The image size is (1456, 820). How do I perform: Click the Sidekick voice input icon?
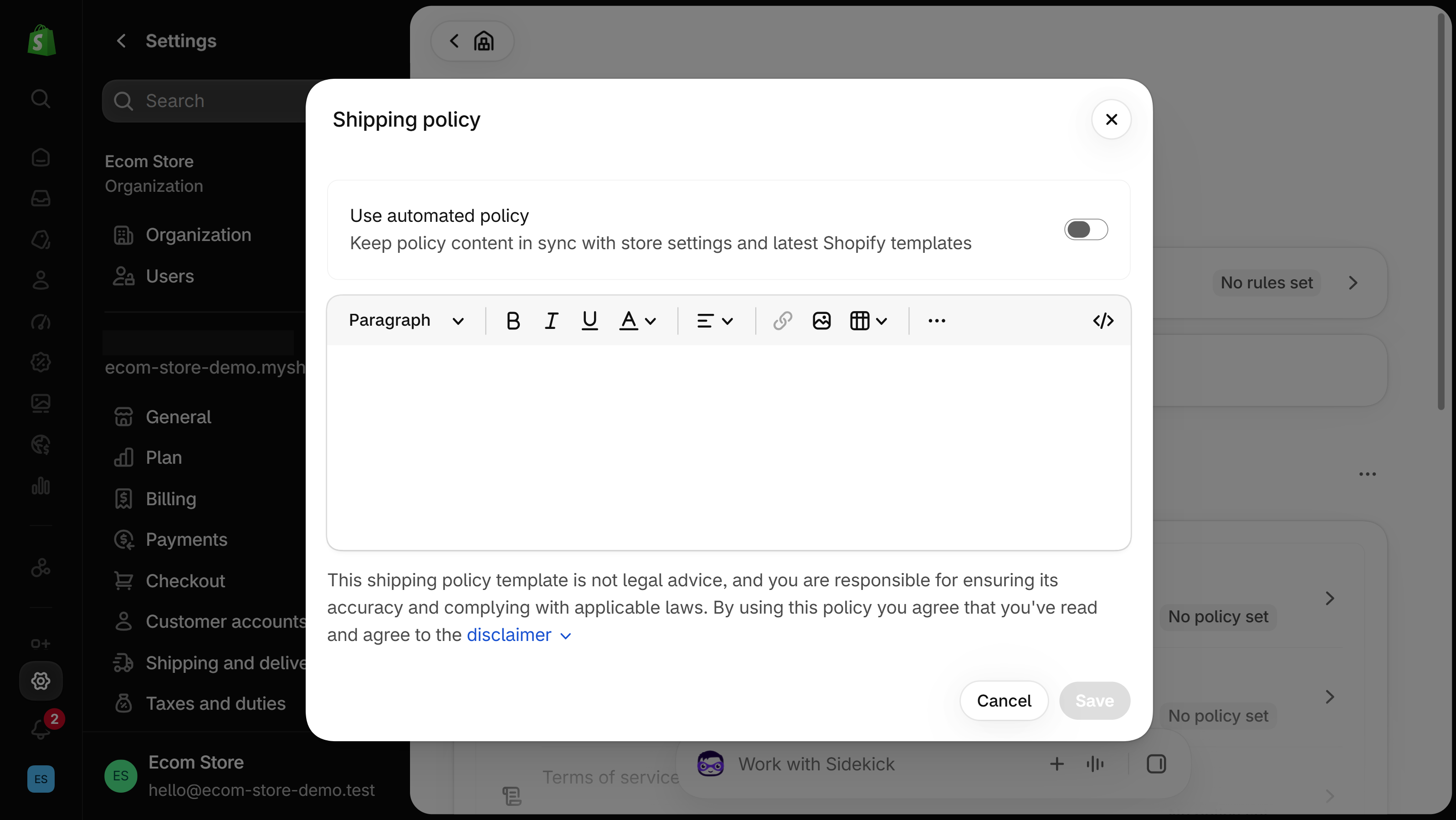pos(1095,764)
